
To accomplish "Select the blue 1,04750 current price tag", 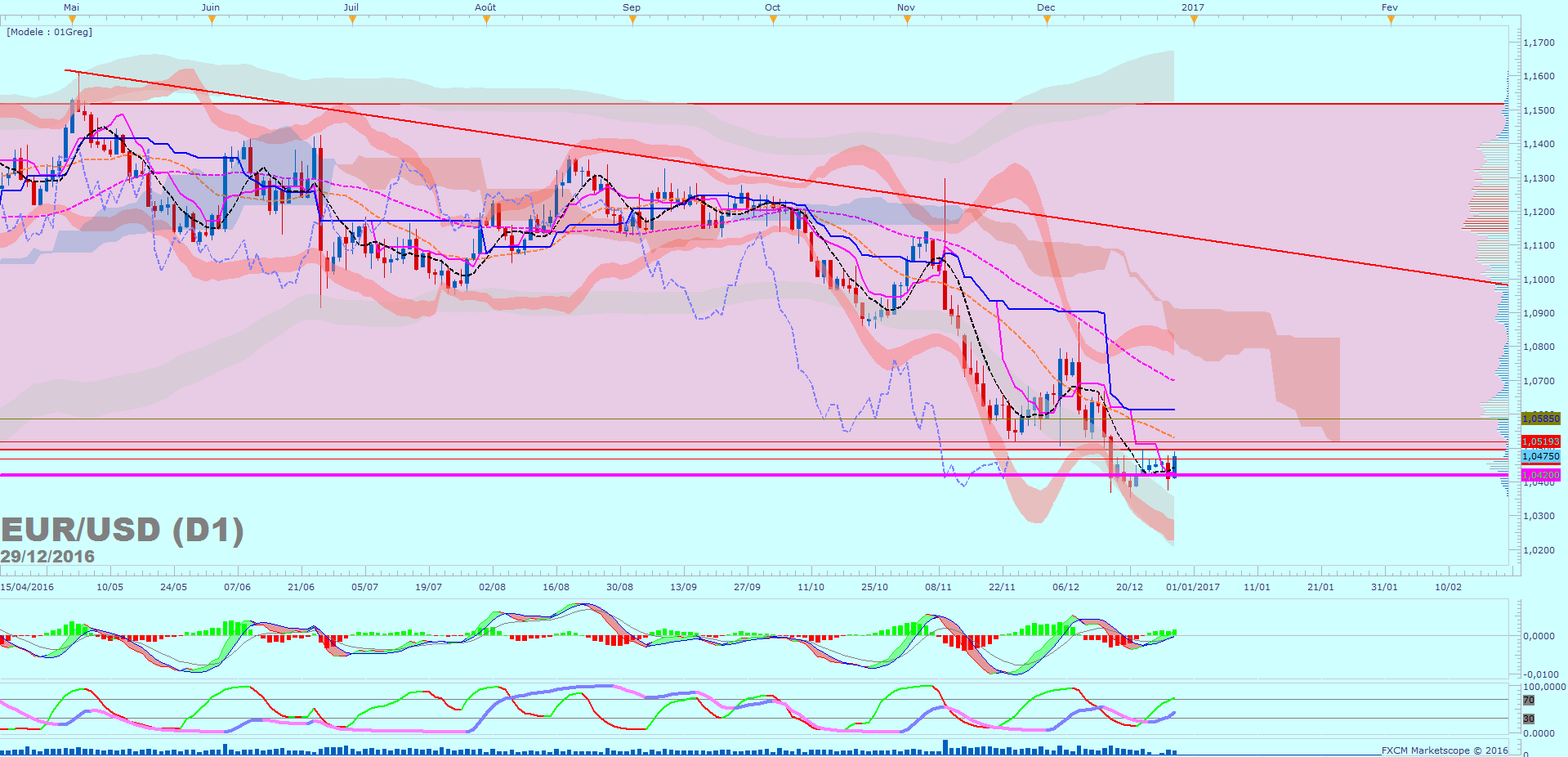I will (1540, 456).
